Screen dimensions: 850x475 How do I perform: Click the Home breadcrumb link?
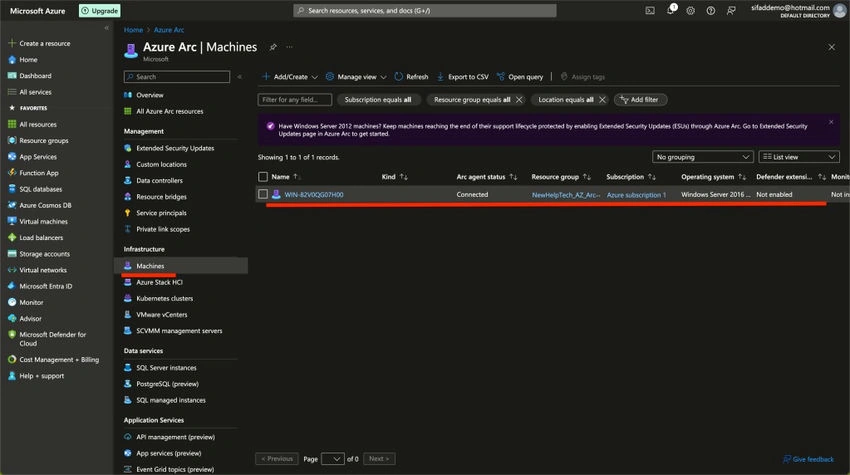pyautogui.click(x=133, y=30)
